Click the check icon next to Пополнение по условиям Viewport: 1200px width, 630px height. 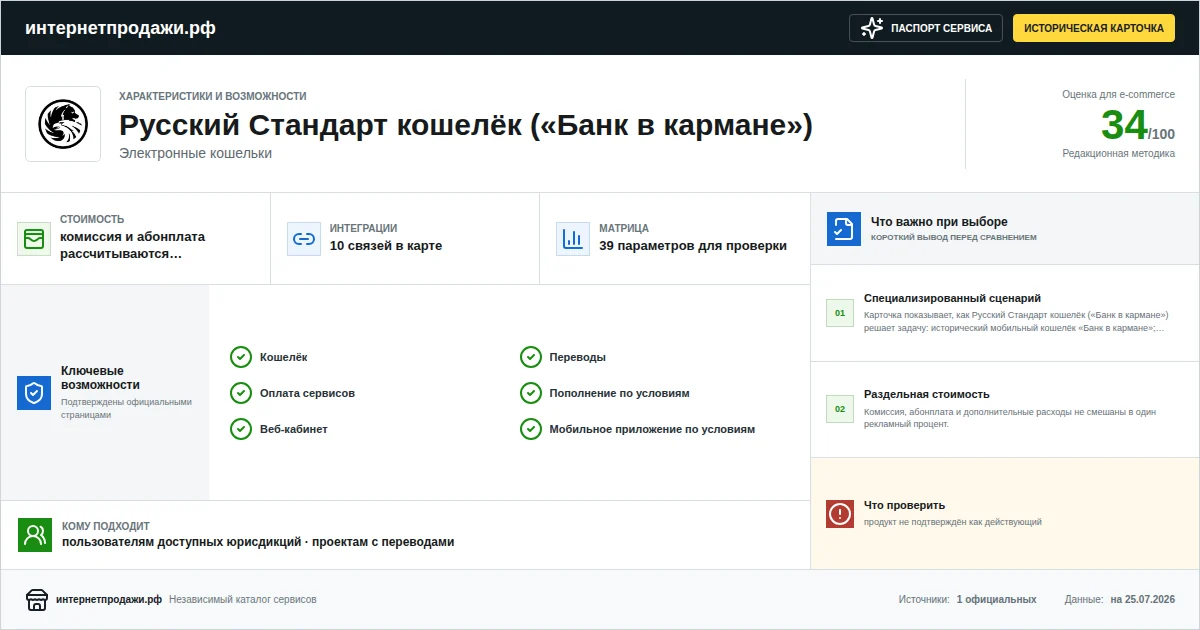[530, 393]
